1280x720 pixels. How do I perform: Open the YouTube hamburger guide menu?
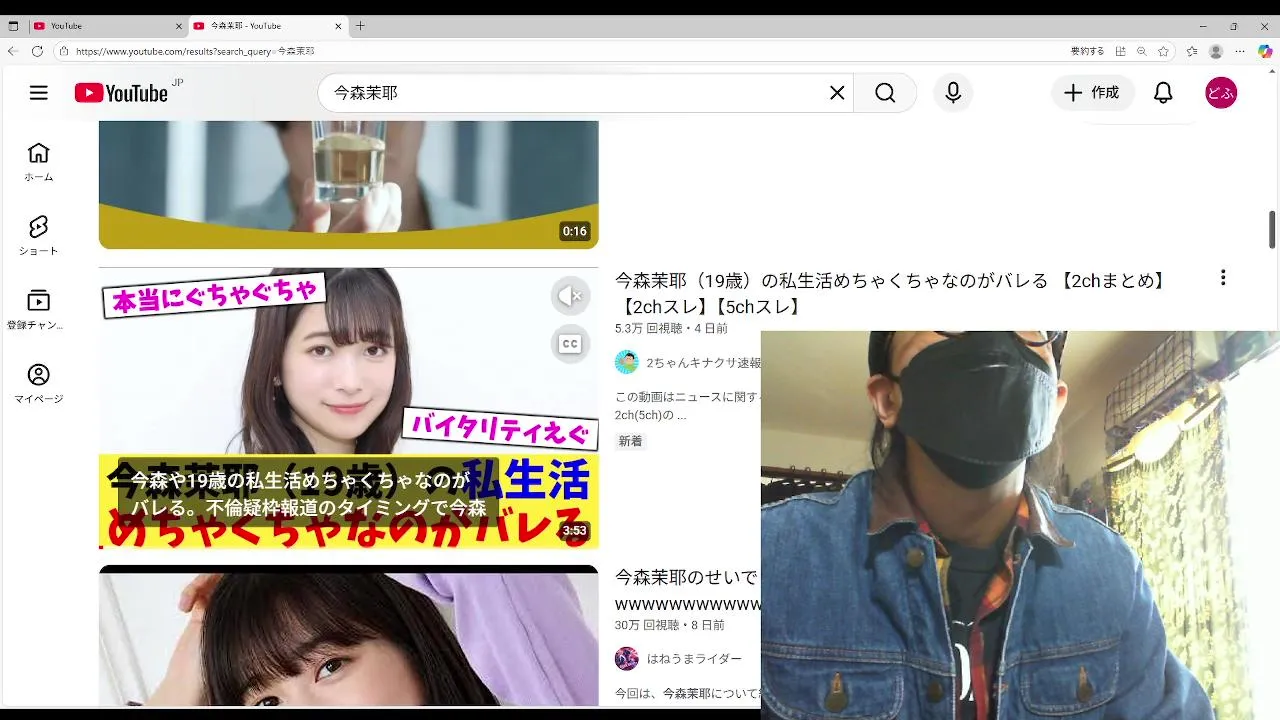pos(38,93)
